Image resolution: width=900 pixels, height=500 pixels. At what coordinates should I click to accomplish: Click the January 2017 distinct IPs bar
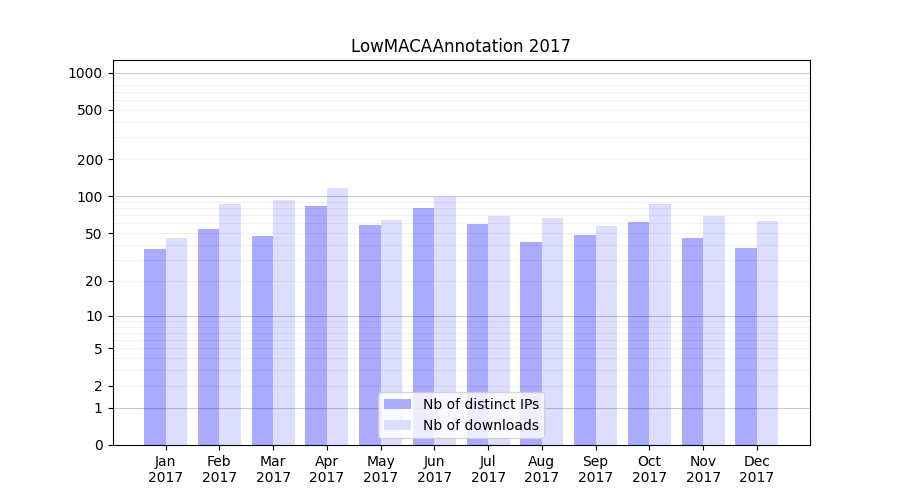coord(155,346)
